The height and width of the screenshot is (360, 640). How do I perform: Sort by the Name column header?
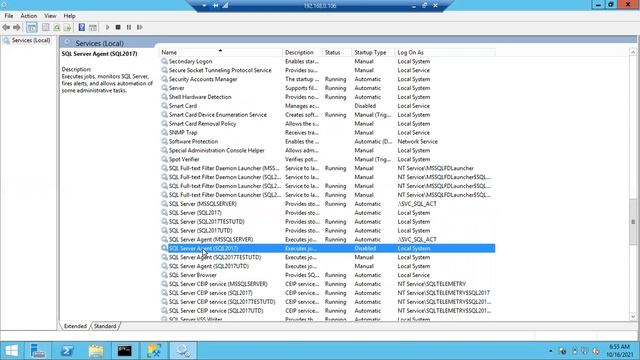tap(220, 52)
